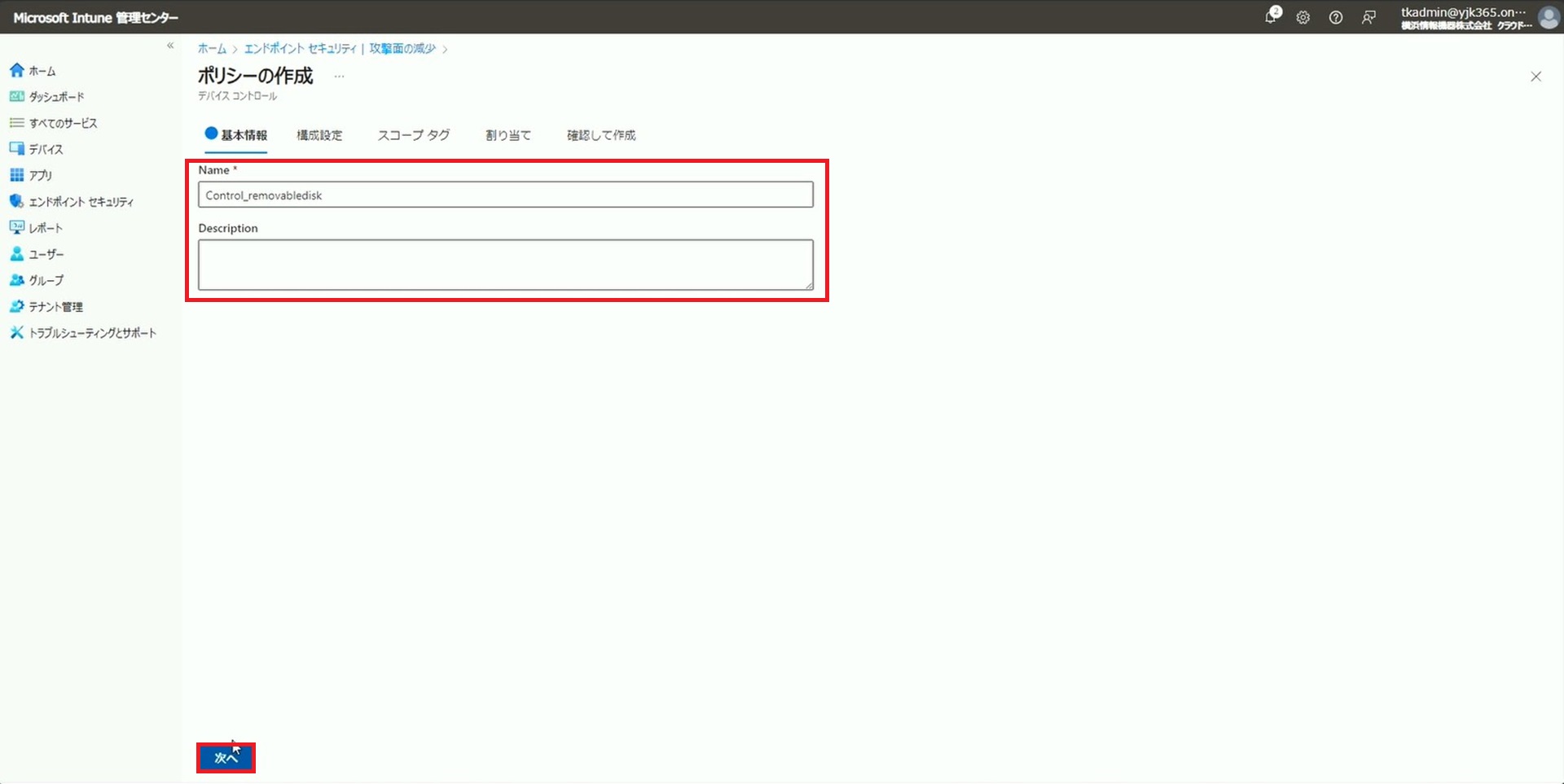
Task: Click into the Description text box
Action: 505,265
